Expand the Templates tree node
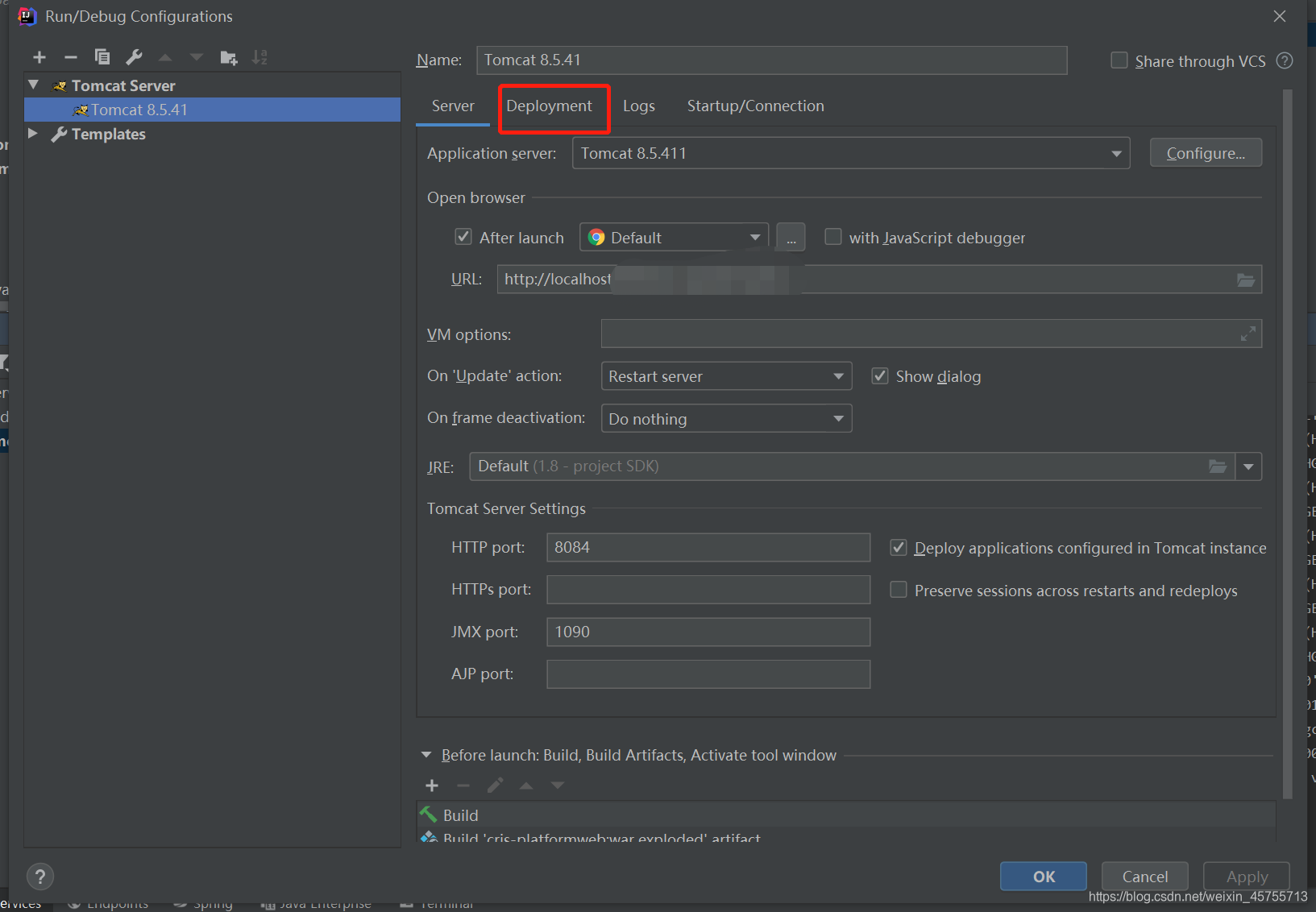The width and height of the screenshot is (1316, 912). [x=33, y=134]
